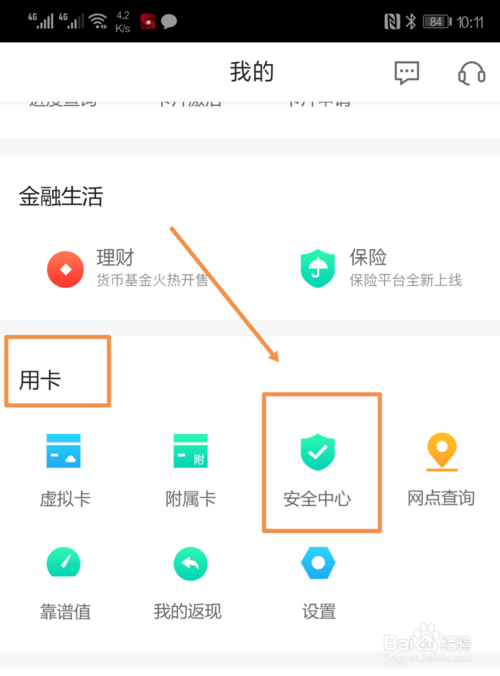Click the 货币基金火热开售 subtitle text

tap(152, 280)
